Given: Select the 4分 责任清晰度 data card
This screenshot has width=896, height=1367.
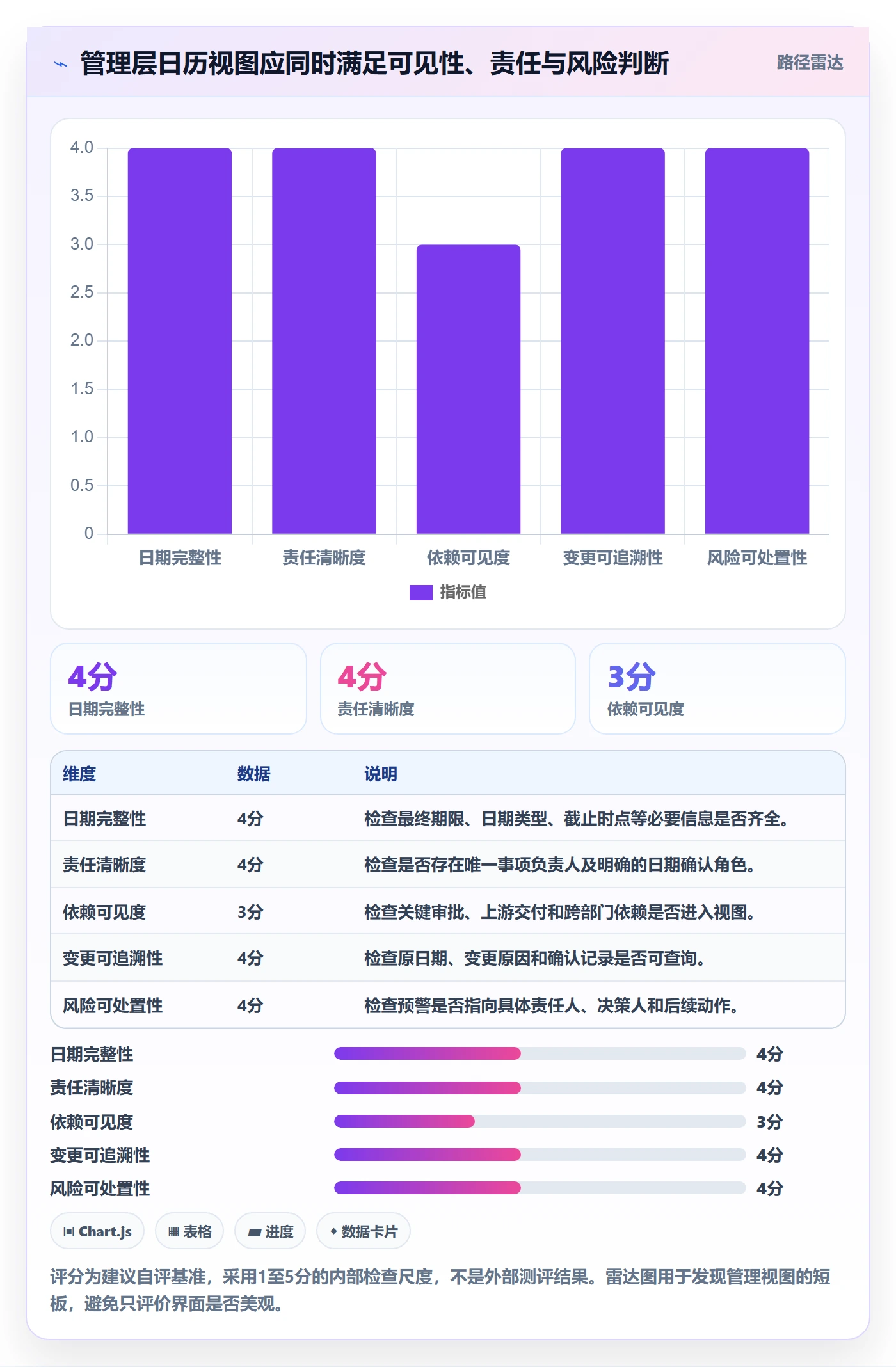Looking at the screenshot, I should 448,689.
